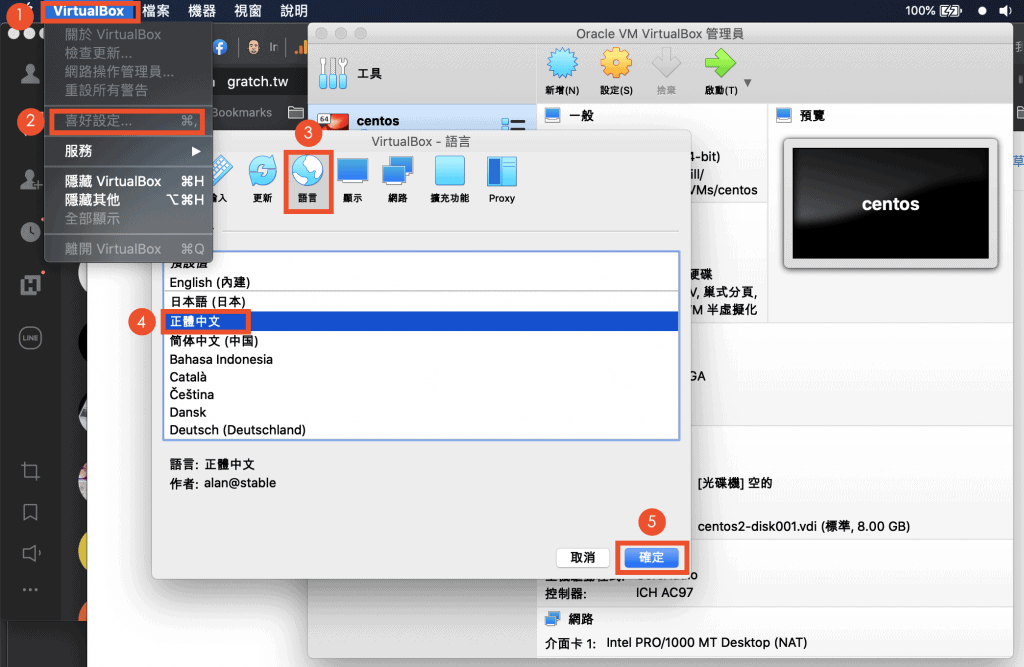
Task: Open the 語言 (Language) preferences tab
Action: (x=307, y=177)
